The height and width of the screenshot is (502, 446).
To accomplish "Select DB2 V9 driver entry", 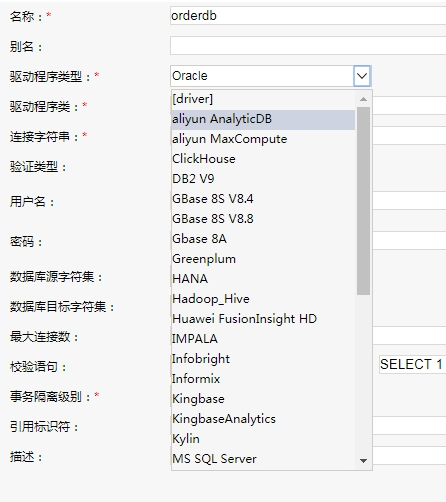I will point(263,179).
